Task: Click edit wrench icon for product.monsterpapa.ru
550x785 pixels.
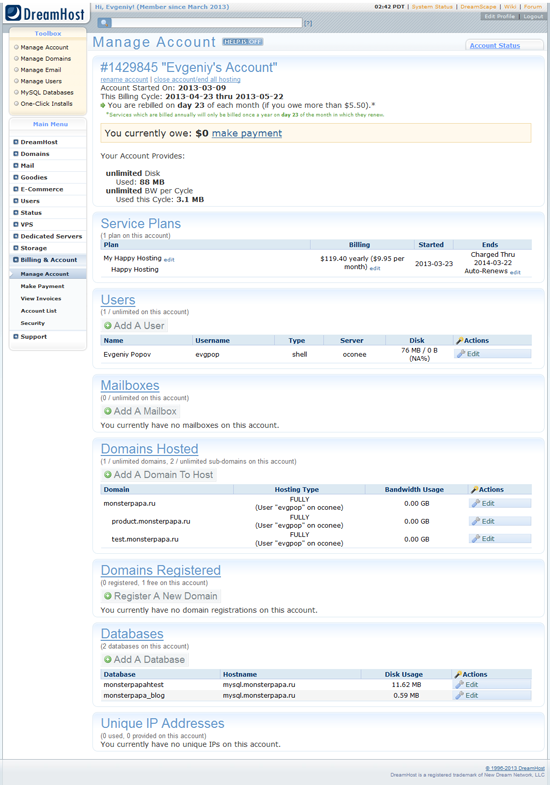Action: tap(476, 521)
